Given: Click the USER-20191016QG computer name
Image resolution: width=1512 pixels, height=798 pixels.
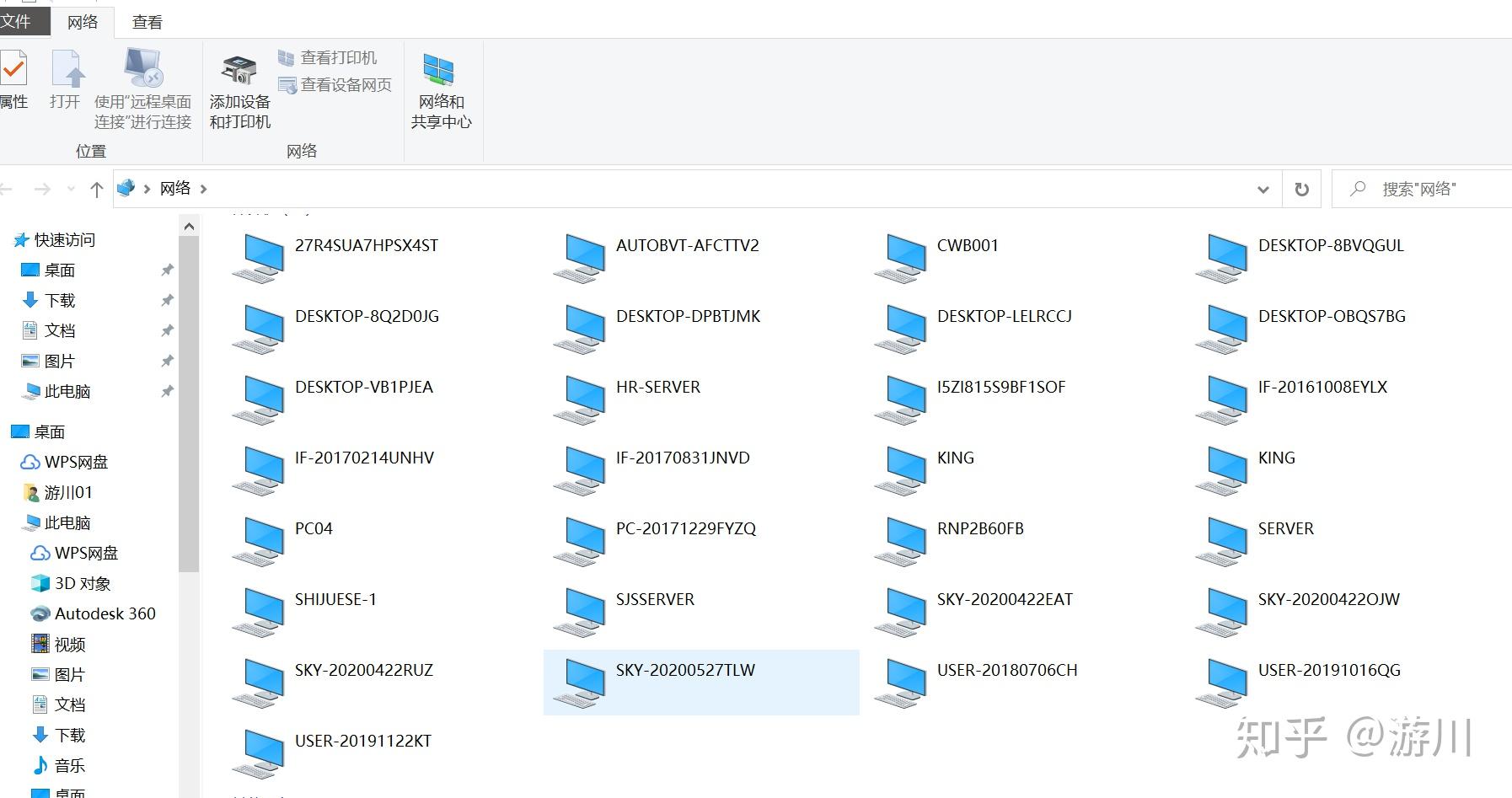Looking at the screenshot, I should pos(1329,671).
